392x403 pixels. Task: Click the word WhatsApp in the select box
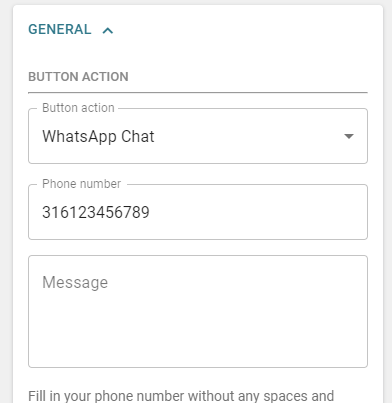[79, 136]
